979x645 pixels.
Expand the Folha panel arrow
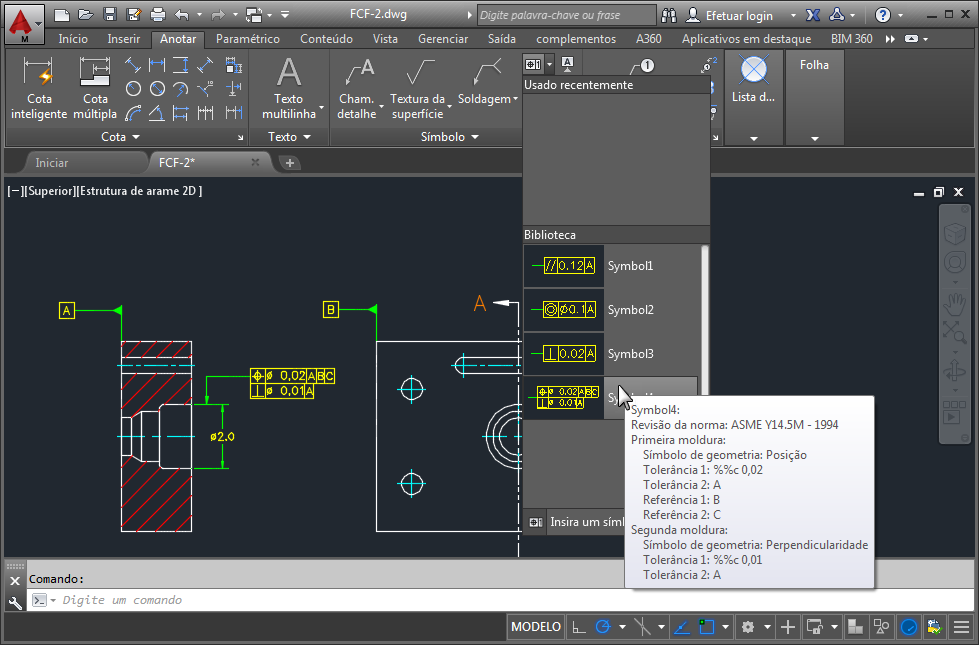coord(815,139)
